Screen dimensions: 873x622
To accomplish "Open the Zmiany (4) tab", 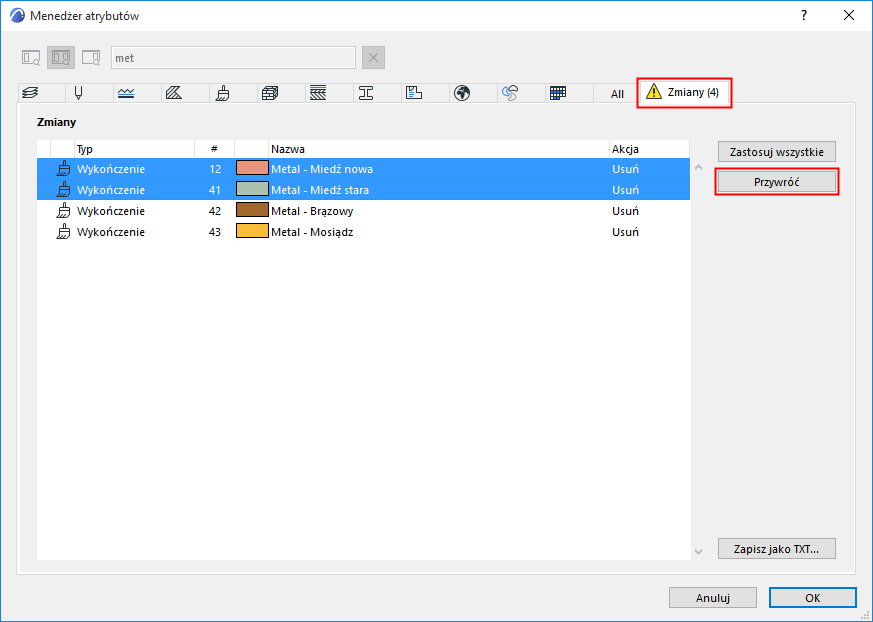I will [x=684, y=92].
